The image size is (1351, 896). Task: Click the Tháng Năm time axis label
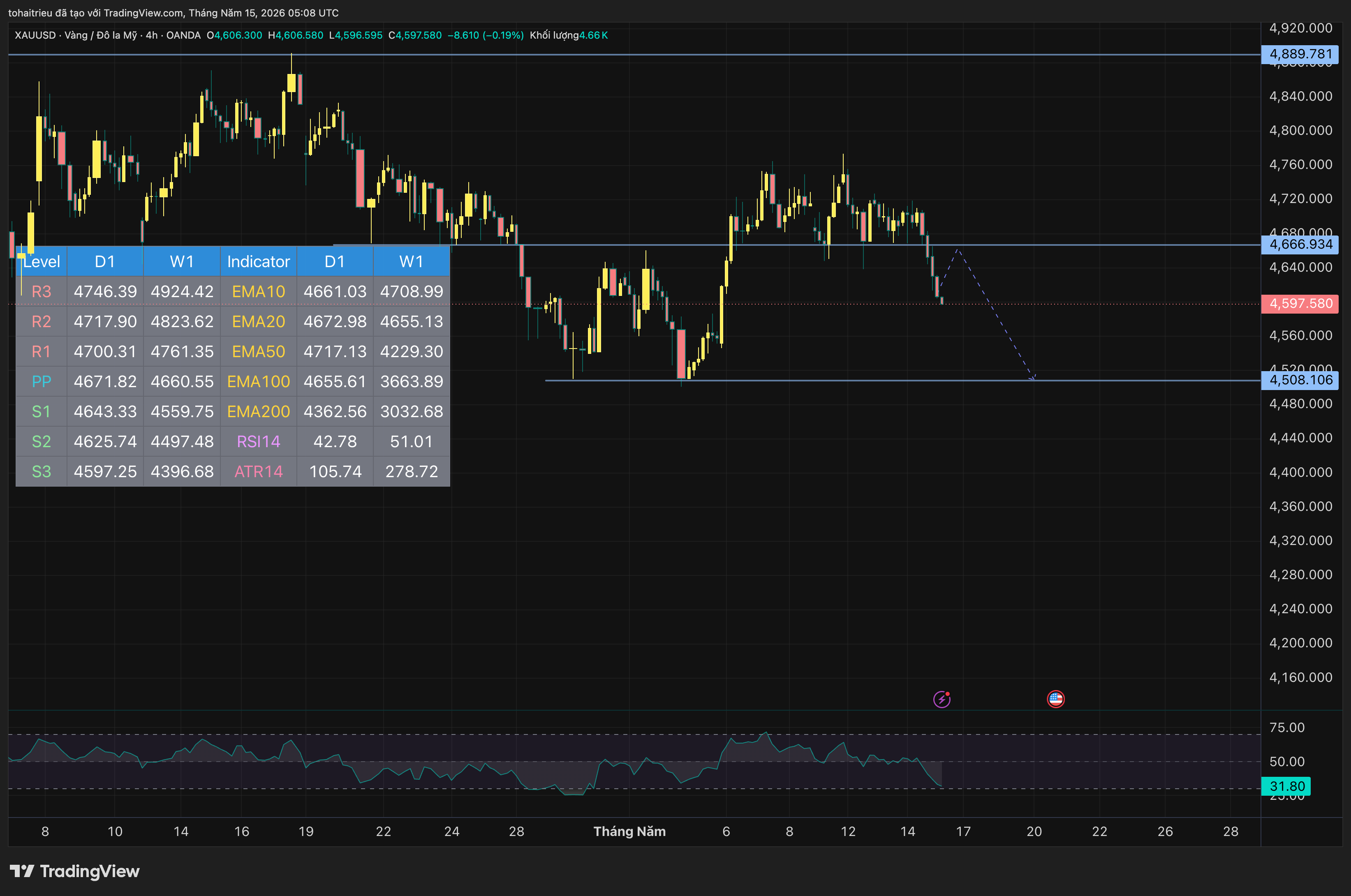(629, 831)
